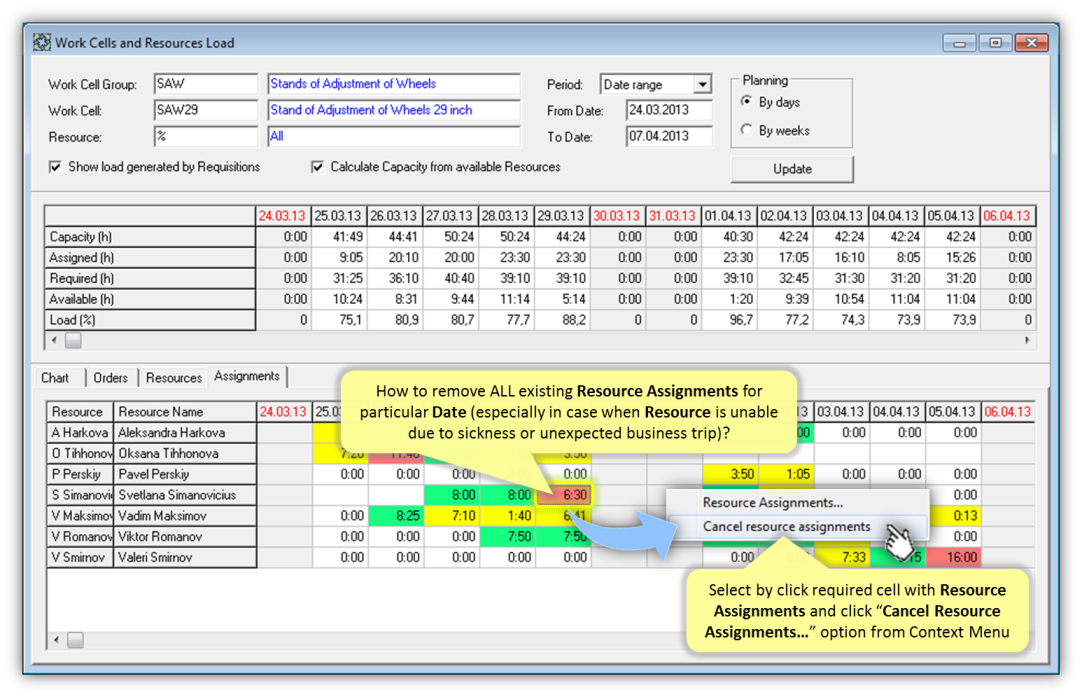Choose Resource Assignments... from context menu
This screenshot has height=697, width=1082.
773,502
